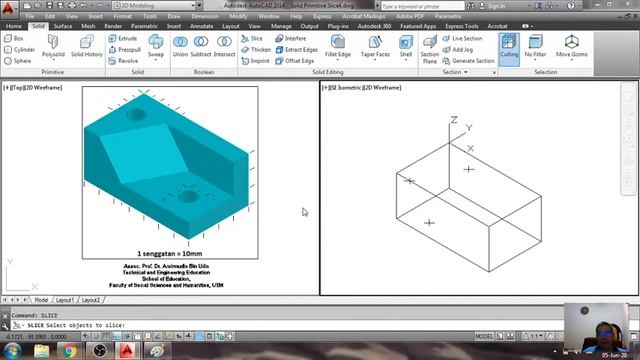
Task: Click the Shell tool
Action: [406, 46]
